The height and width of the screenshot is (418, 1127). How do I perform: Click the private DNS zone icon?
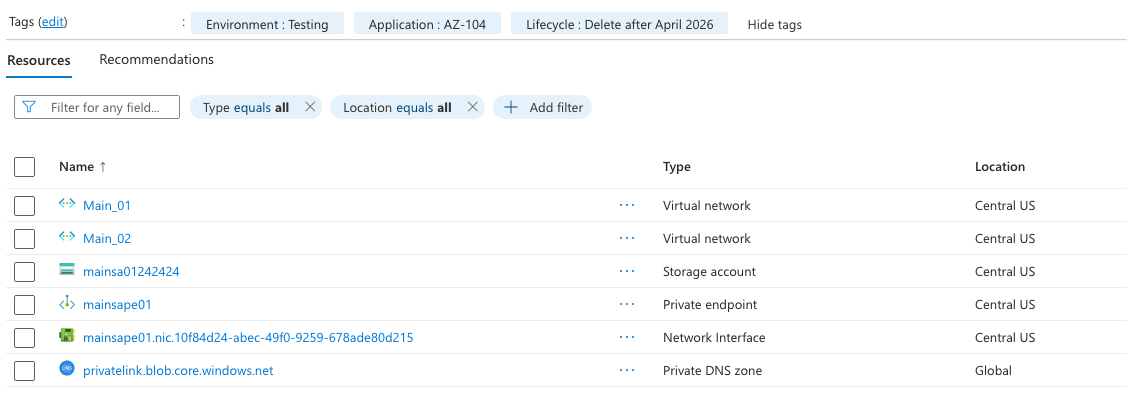[67, 370]
